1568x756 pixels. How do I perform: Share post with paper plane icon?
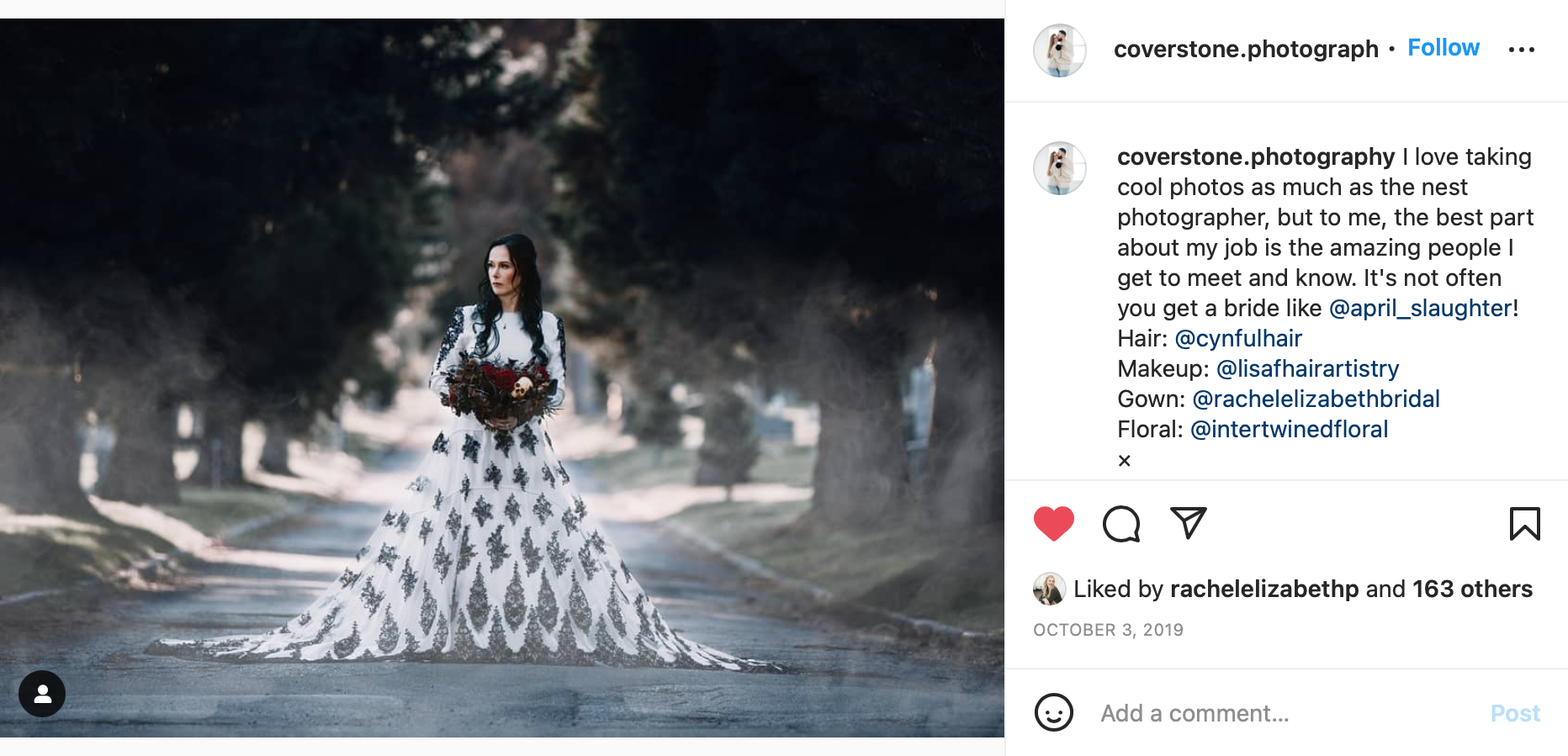click(x=1189, y=523)
